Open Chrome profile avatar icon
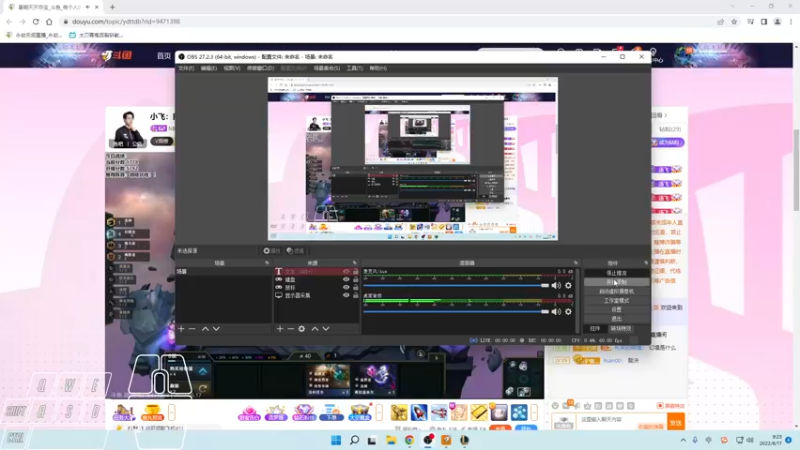 point(778,22)
